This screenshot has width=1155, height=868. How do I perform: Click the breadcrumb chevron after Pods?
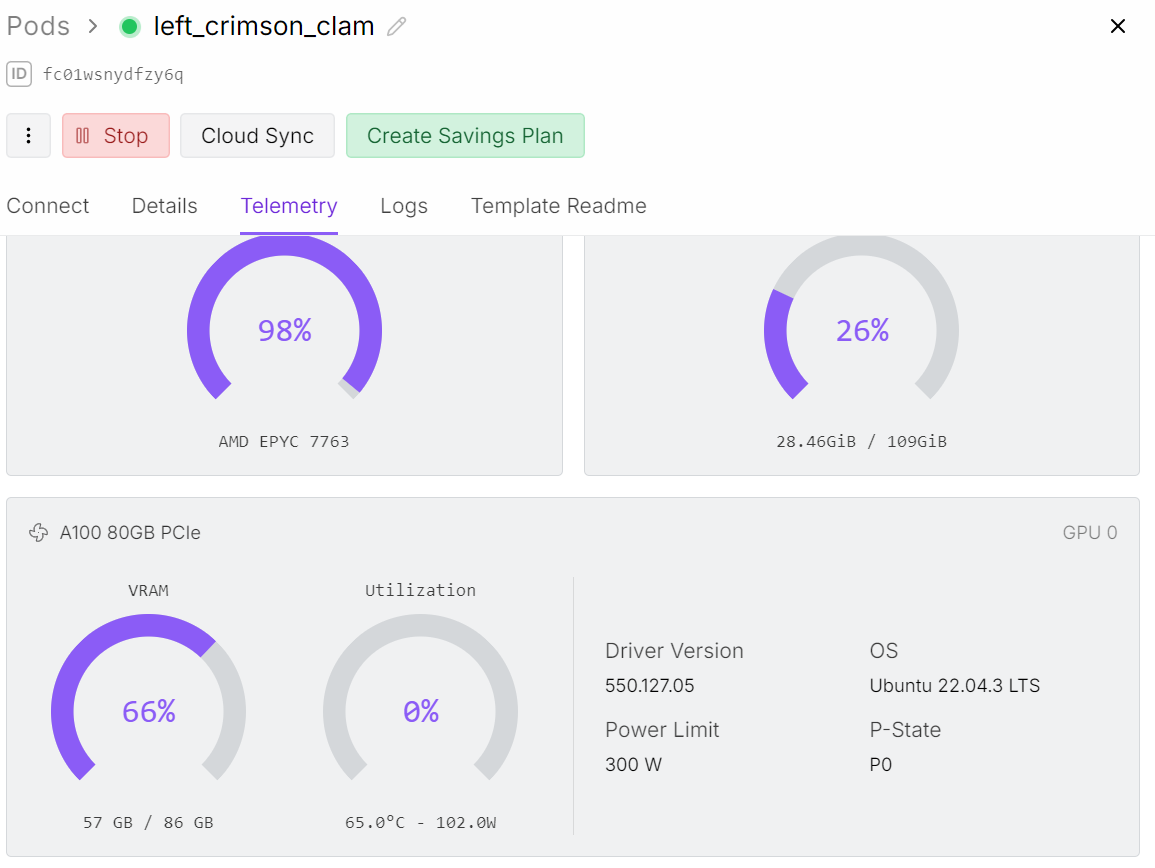click(93, 27)
